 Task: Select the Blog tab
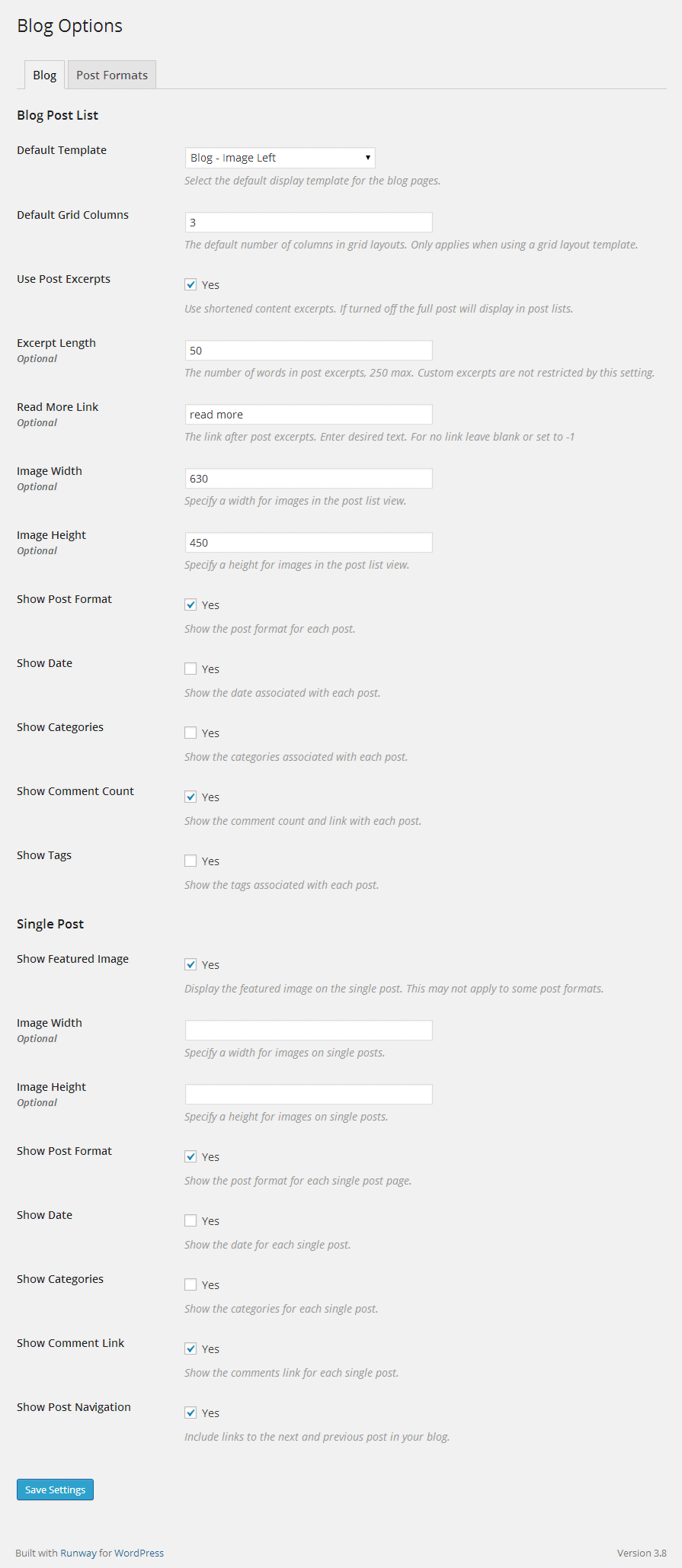[x=44, y=75]
